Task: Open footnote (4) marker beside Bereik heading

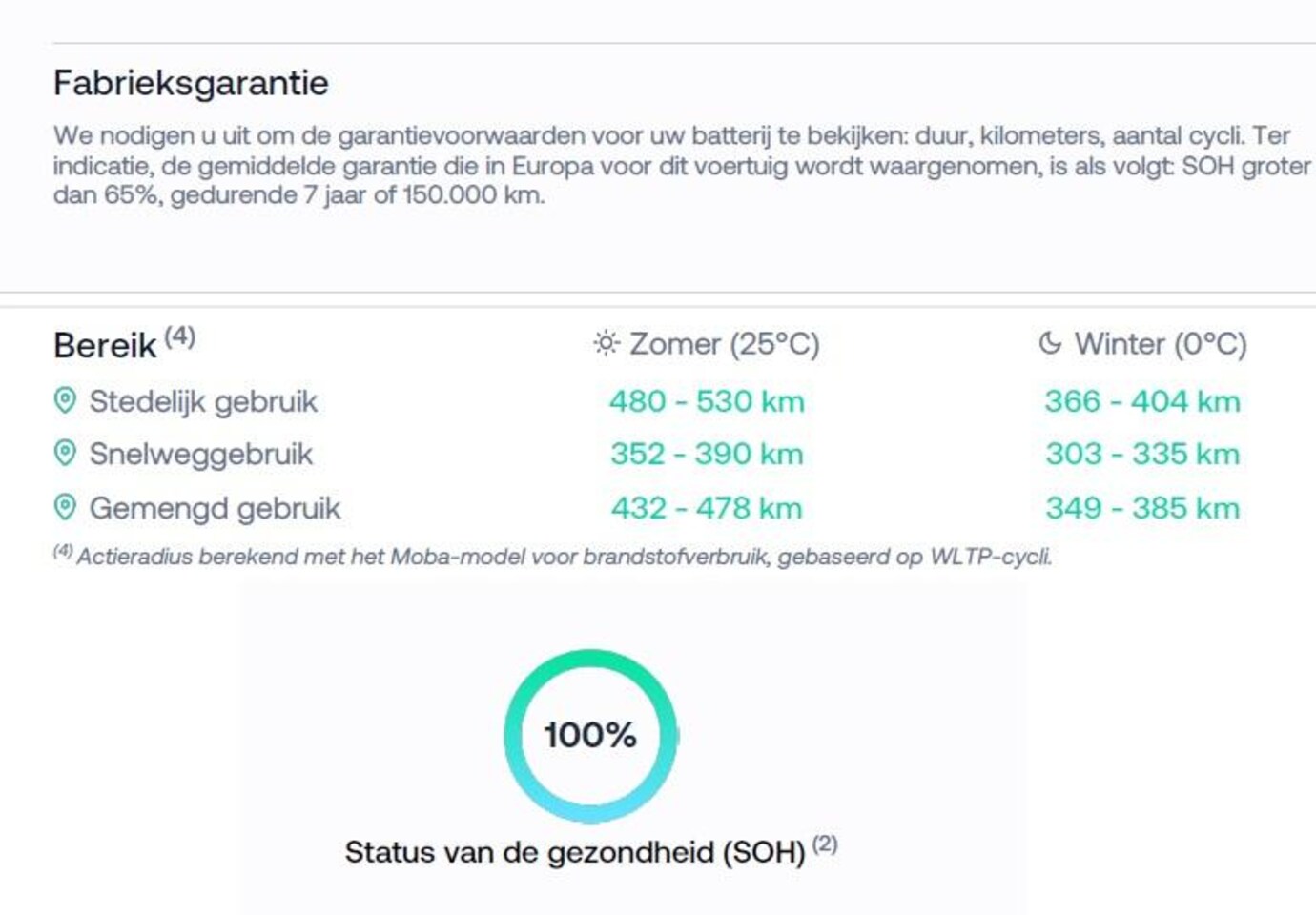Action: (179, 335)
